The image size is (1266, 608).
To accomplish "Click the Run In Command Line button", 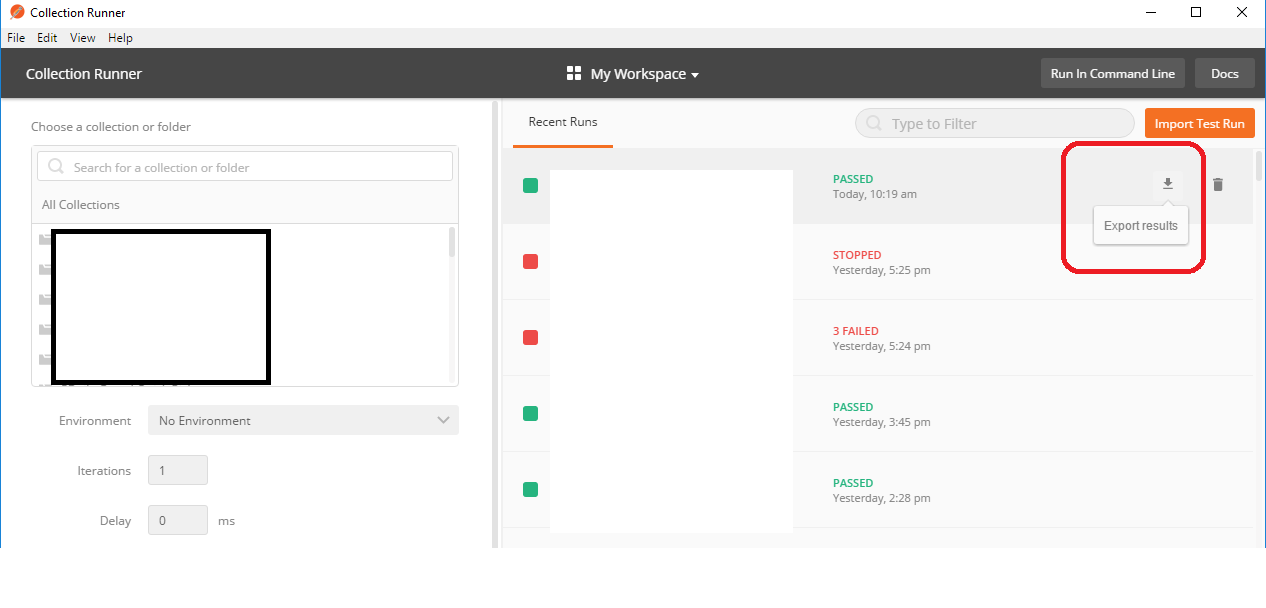I will point(1112,73).
